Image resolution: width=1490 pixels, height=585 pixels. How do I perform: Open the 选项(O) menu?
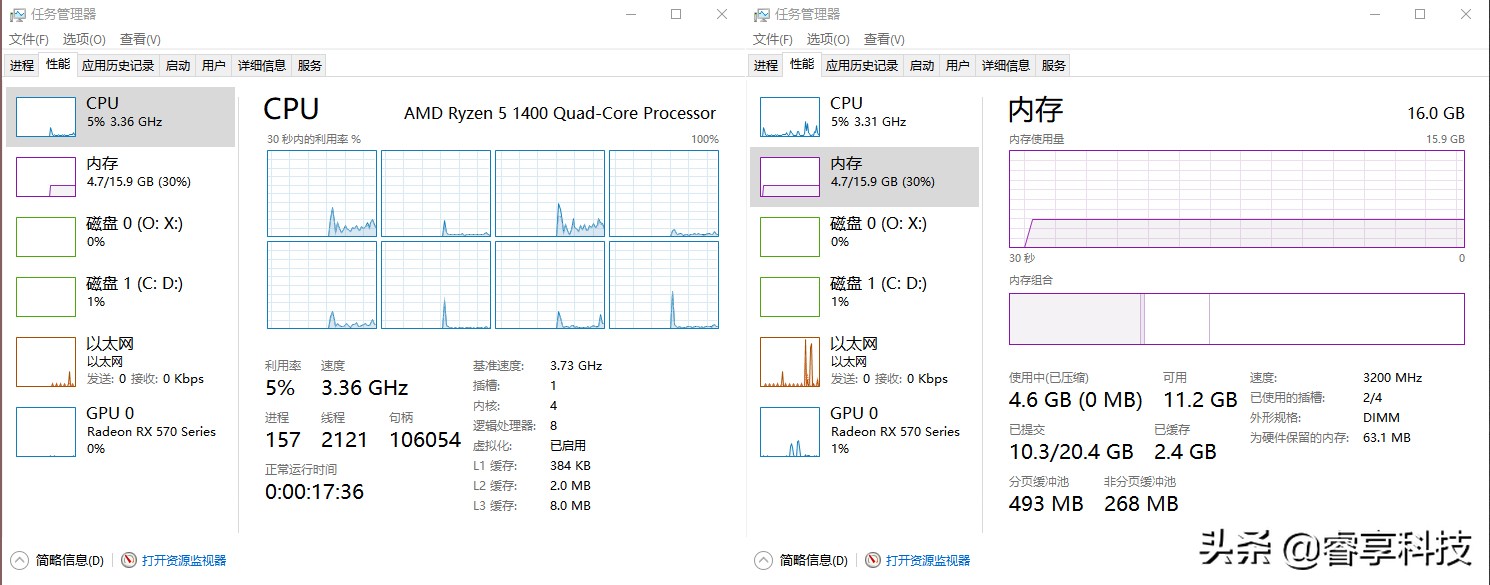[83, 39]
